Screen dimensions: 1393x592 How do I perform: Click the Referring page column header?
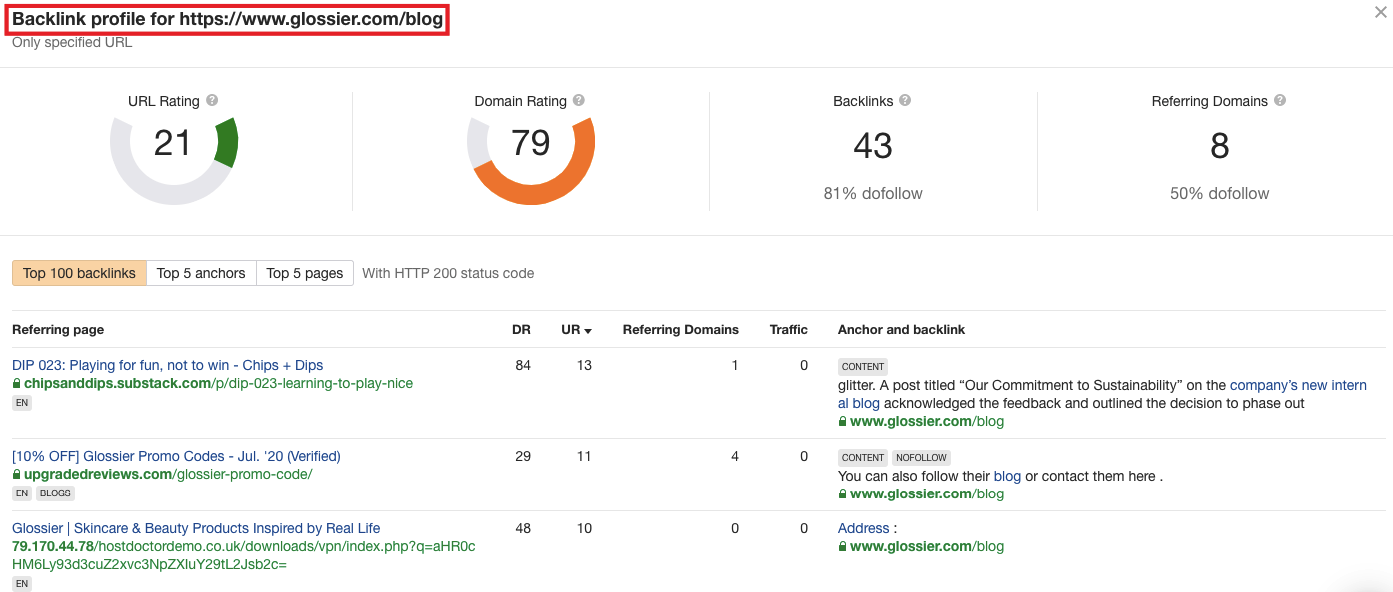coord(58,330)
